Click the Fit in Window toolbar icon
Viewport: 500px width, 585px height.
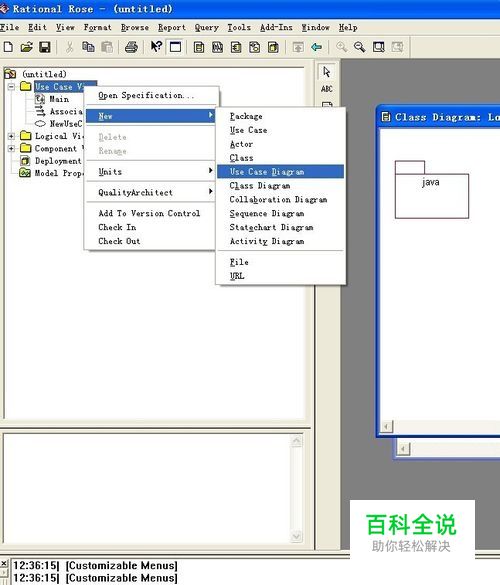click(378, 47)
